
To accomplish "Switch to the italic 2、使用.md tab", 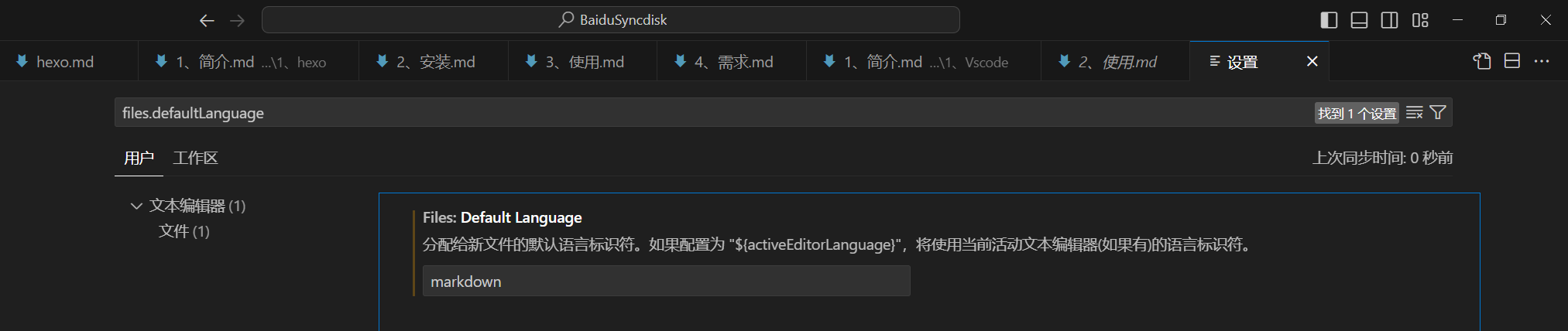I will [x=1116, y=61].
